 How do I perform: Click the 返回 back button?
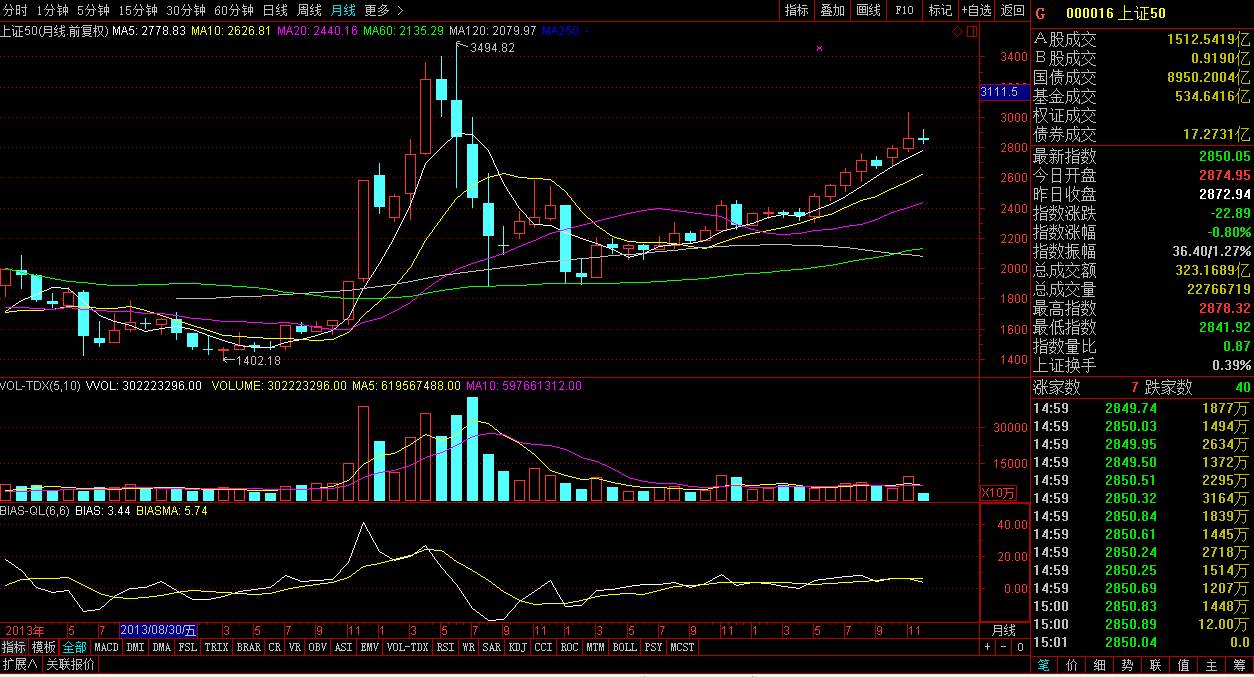coord(1012,10)
